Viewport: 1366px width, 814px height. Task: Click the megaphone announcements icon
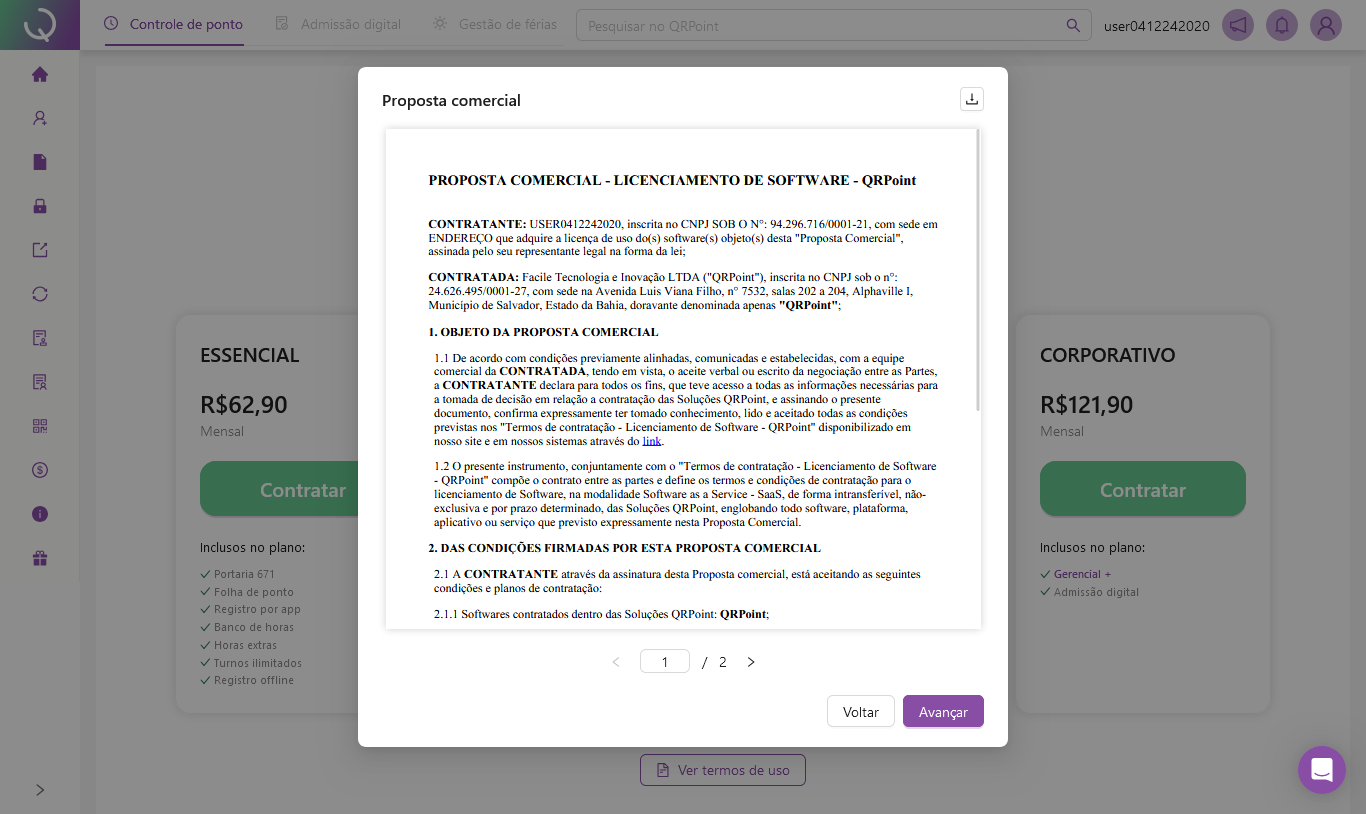coord(1238,25)
